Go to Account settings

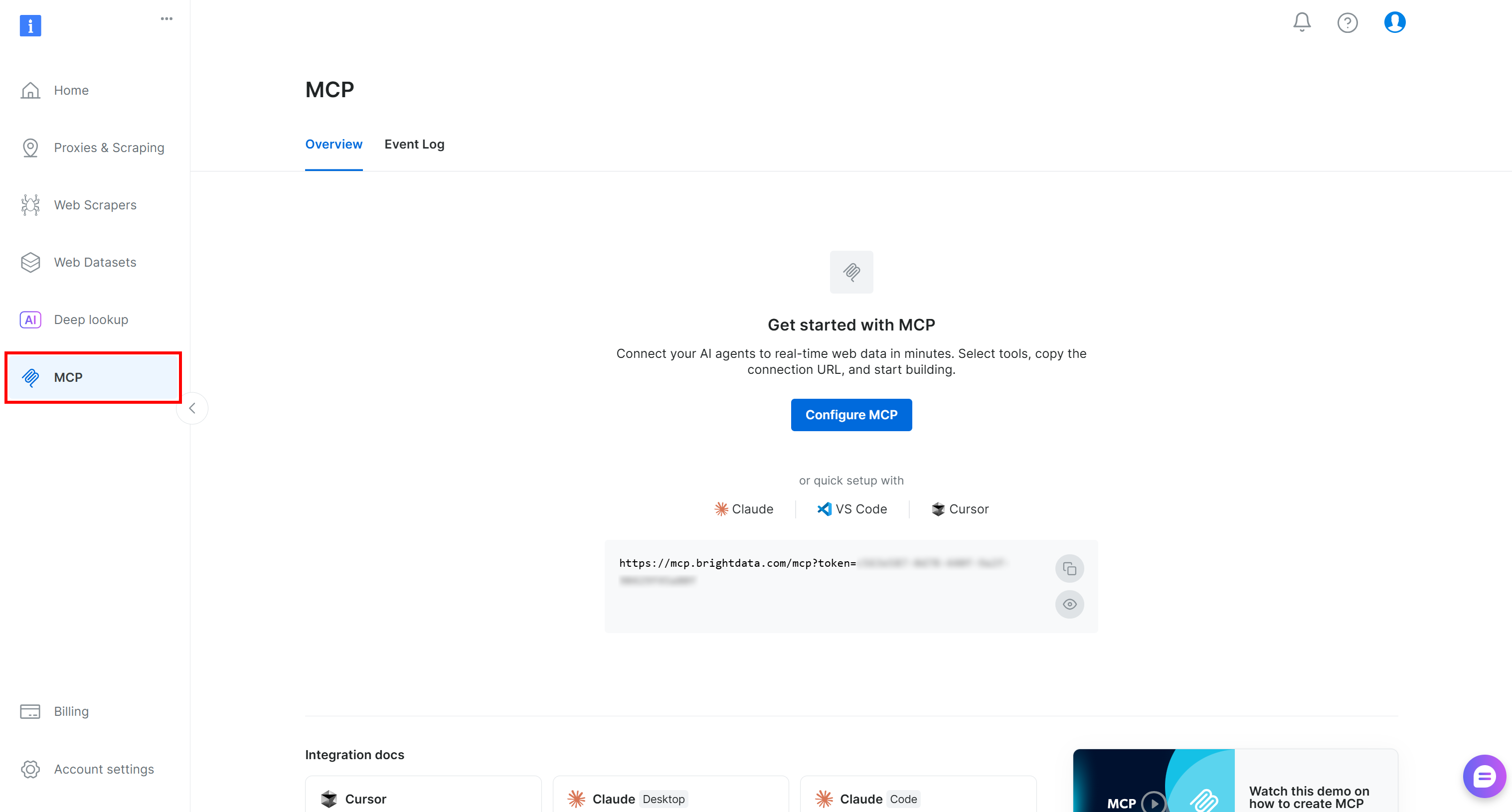pos(103,769)
